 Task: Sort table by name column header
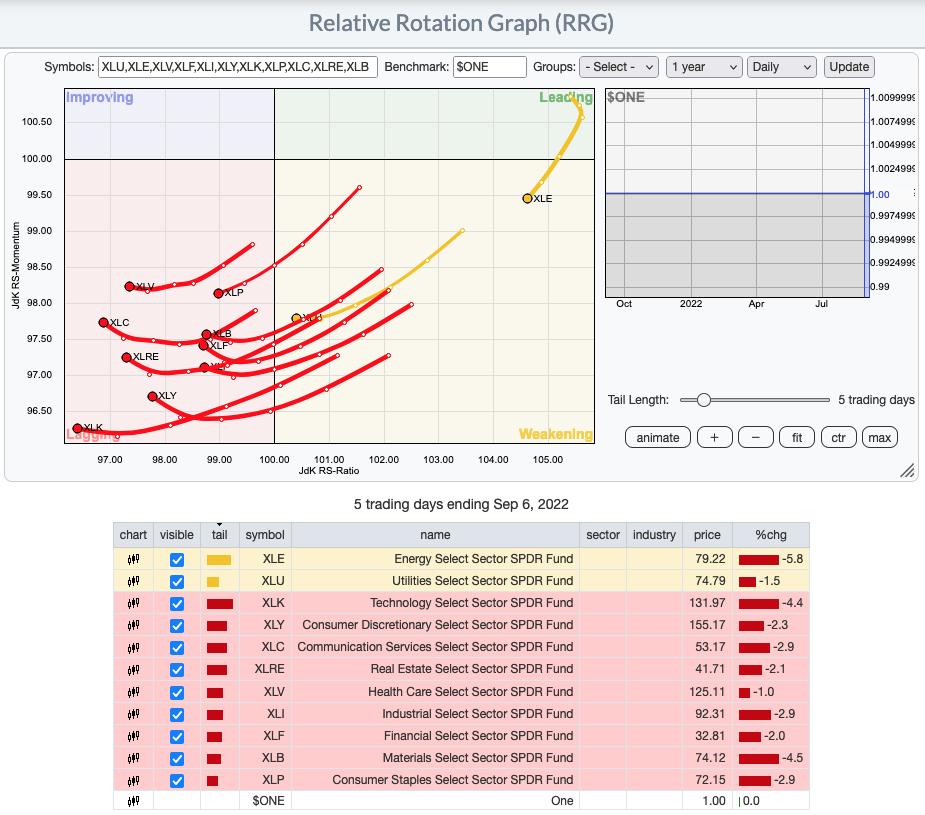435,535
